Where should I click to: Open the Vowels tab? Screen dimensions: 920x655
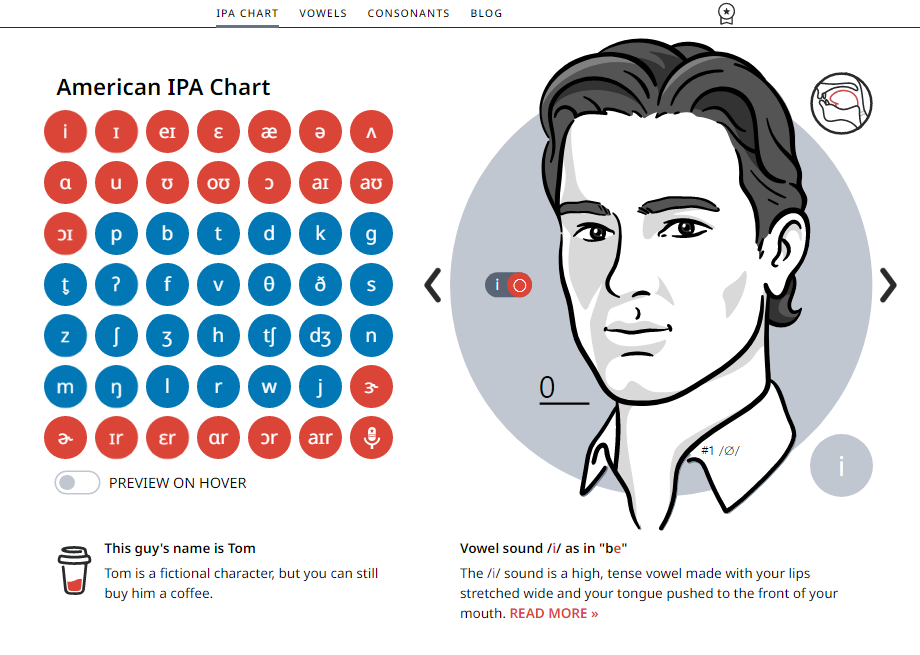click(x=323, y=13)
